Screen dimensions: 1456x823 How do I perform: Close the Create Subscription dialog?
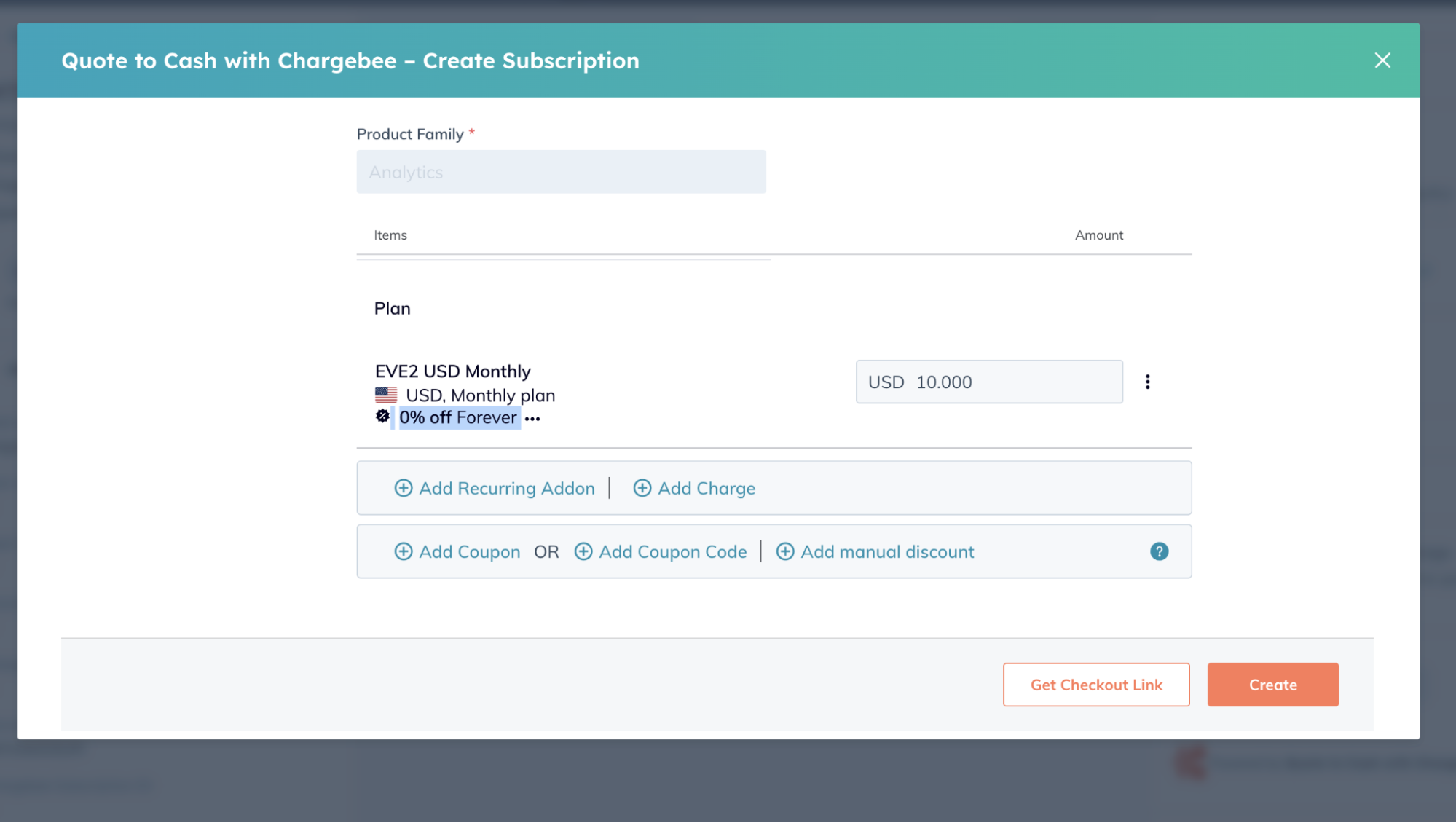tap(1382, 60)
